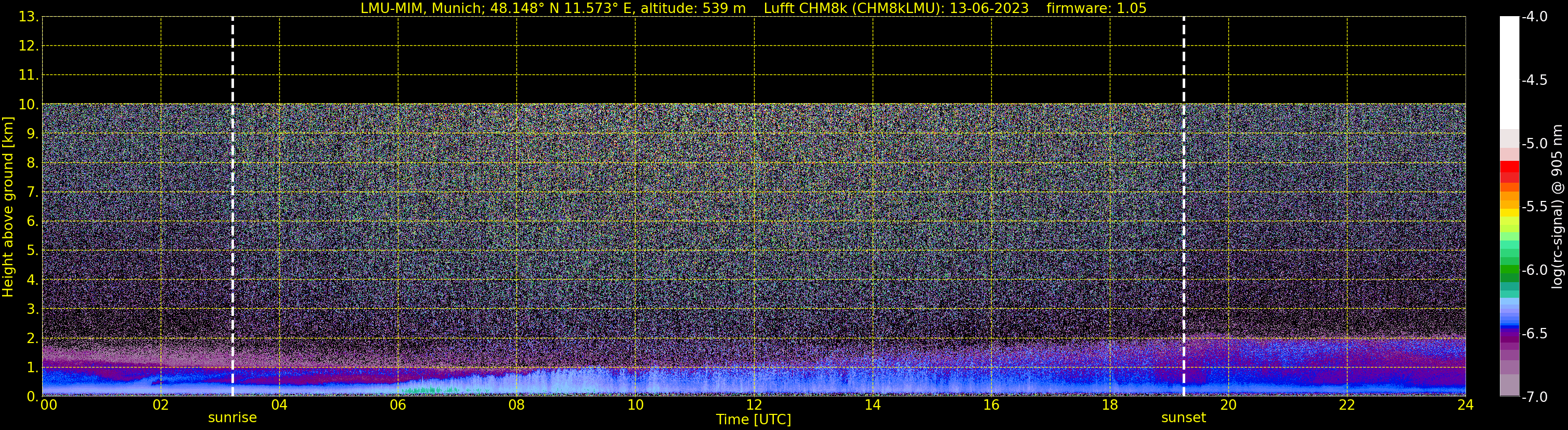This screenshot has width=1568, height=430.
Task: Click the white dashed sunrise marker line
Action: pyautogui.click(x=232, y=207)
